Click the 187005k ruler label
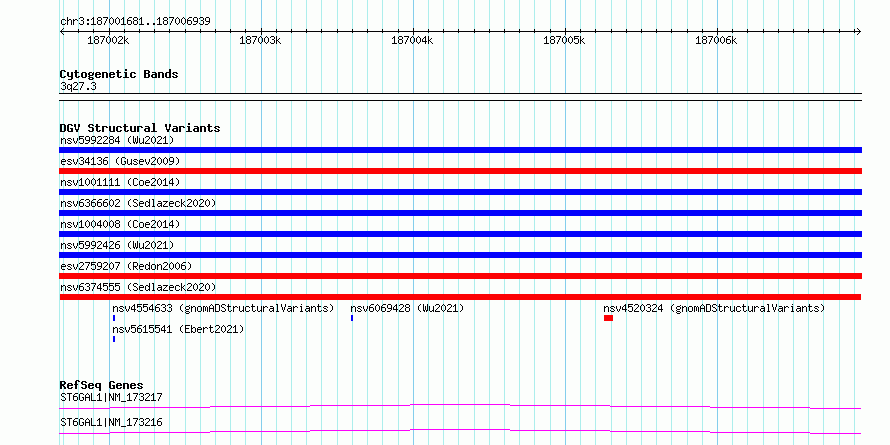 point(565,40)
